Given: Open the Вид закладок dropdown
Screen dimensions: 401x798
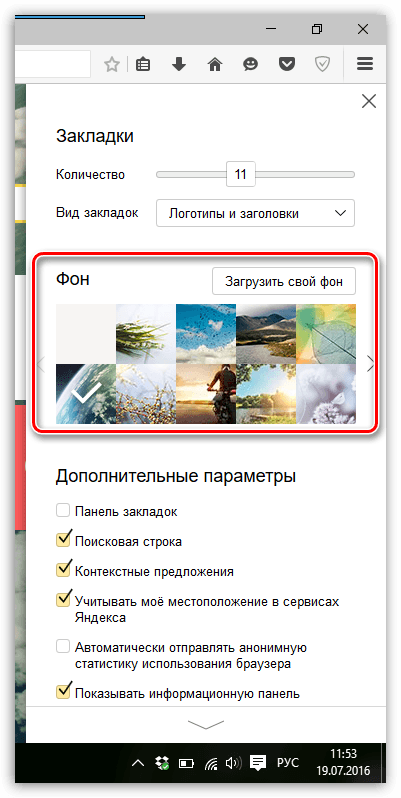Looking at the screenshot, I should pyautogui.click(x=255, y=213).
